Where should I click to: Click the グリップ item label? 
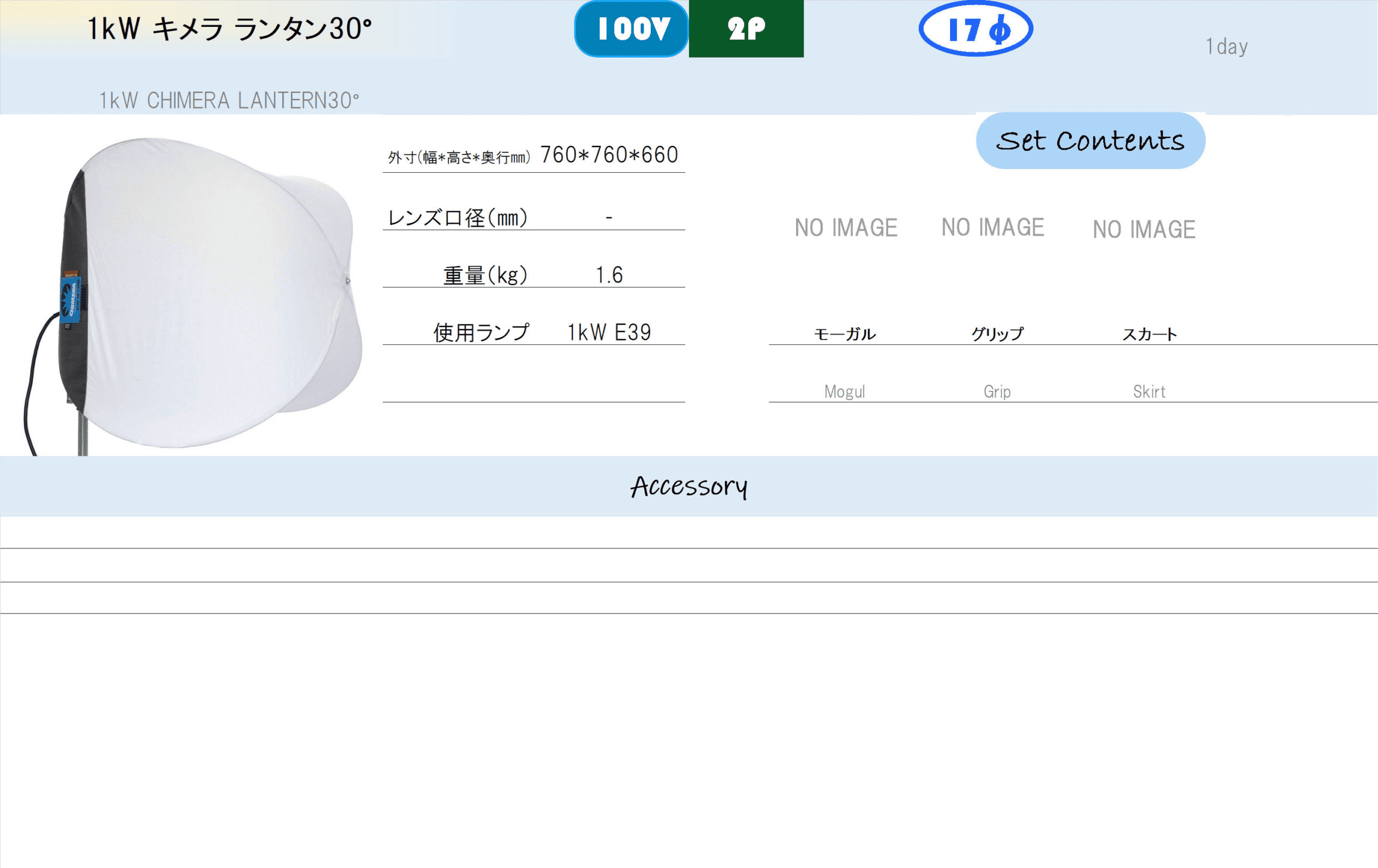997,334
